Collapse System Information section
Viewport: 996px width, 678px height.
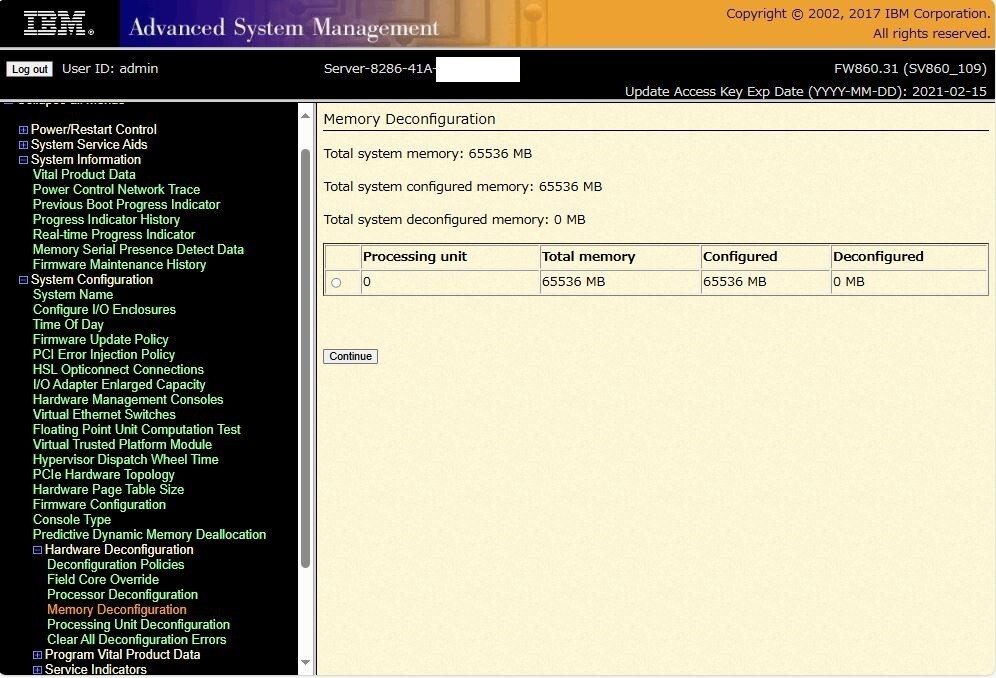click(24, 160)
